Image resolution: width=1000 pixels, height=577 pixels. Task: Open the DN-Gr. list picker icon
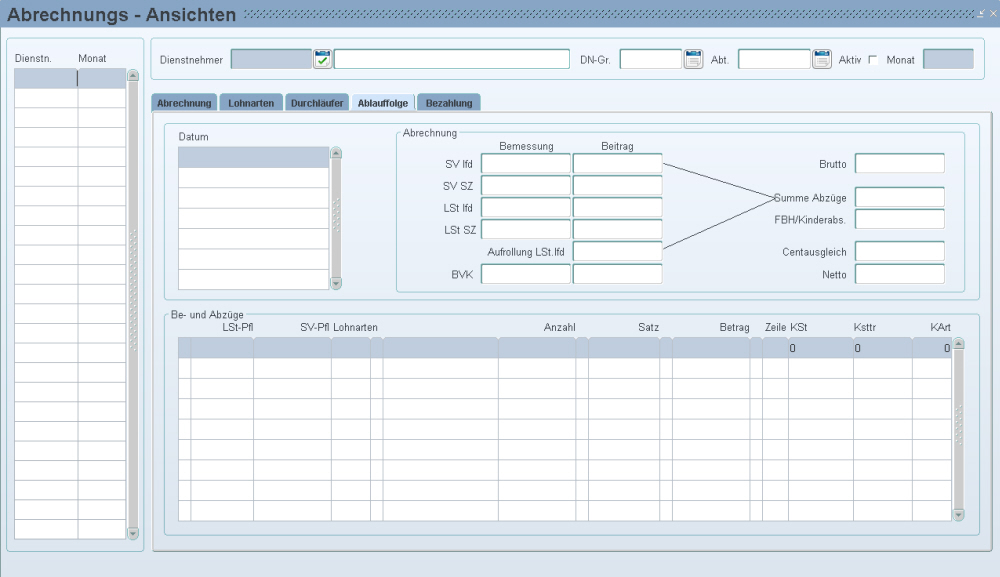point(693,59)
